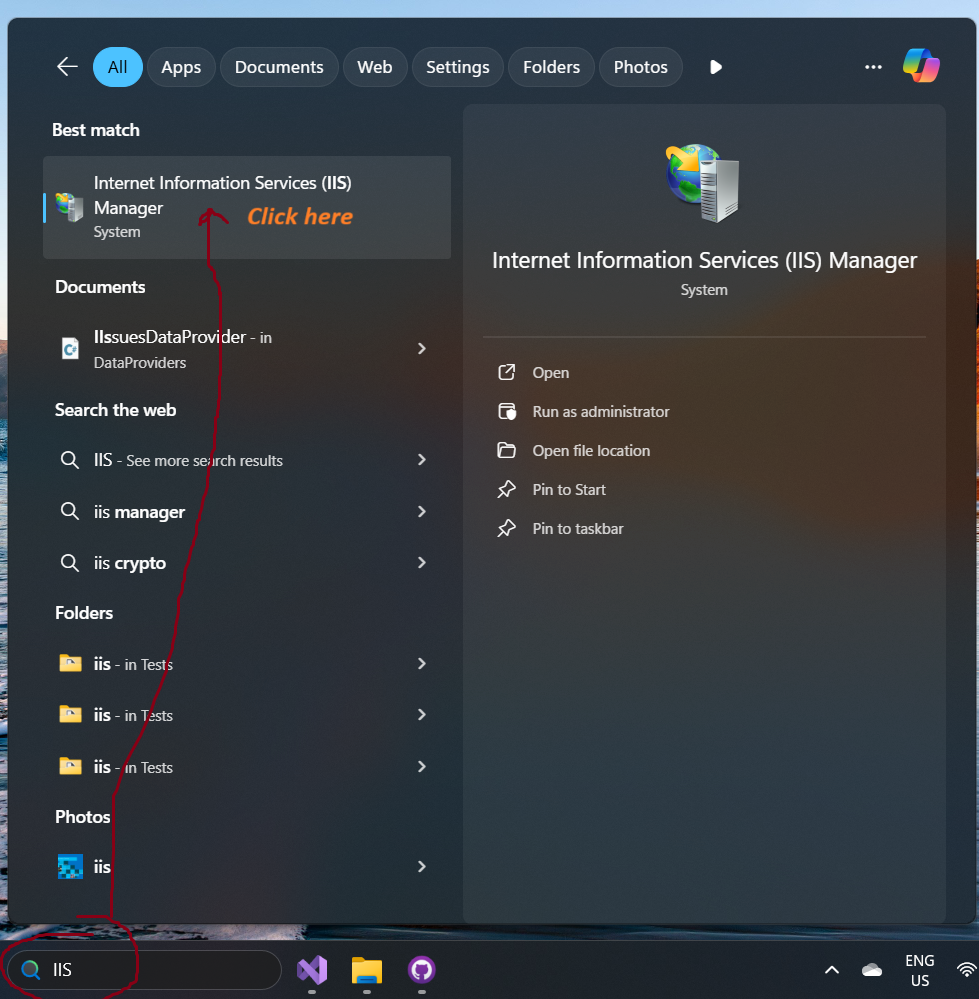
Task: Select the All filter tab
Action: (117, 67)
